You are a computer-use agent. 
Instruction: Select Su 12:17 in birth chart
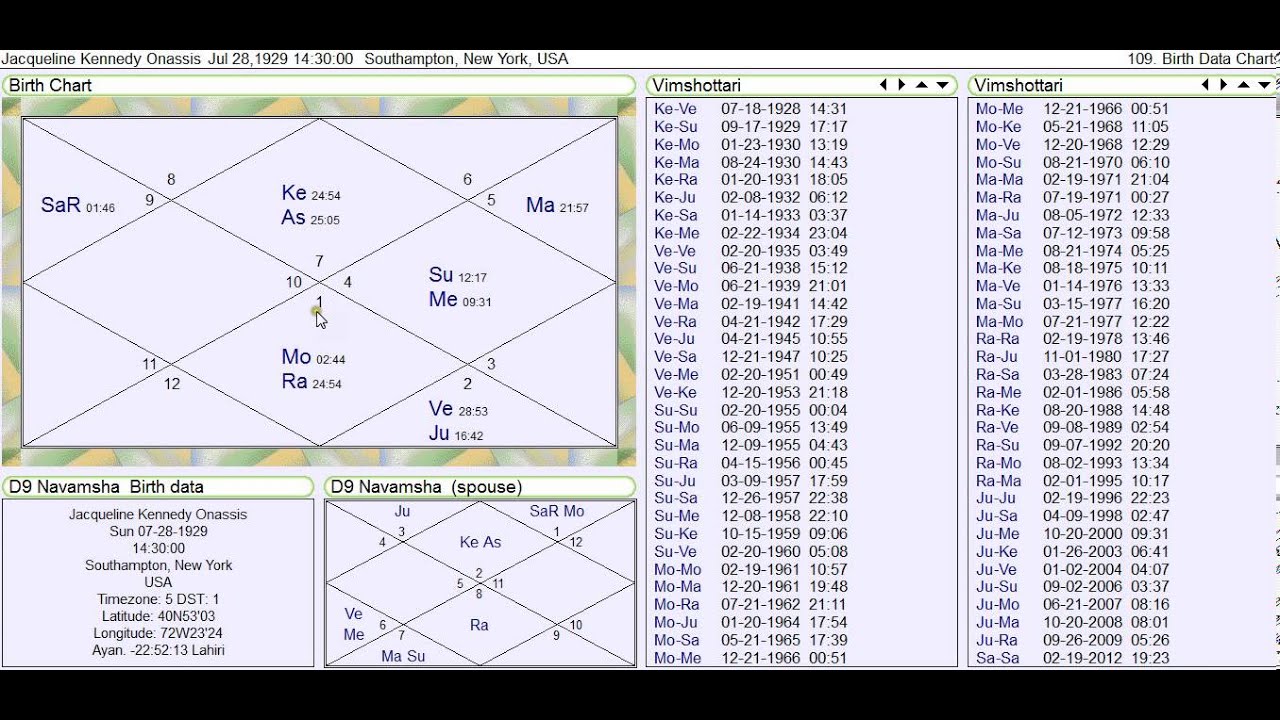[x=458, y=275]
